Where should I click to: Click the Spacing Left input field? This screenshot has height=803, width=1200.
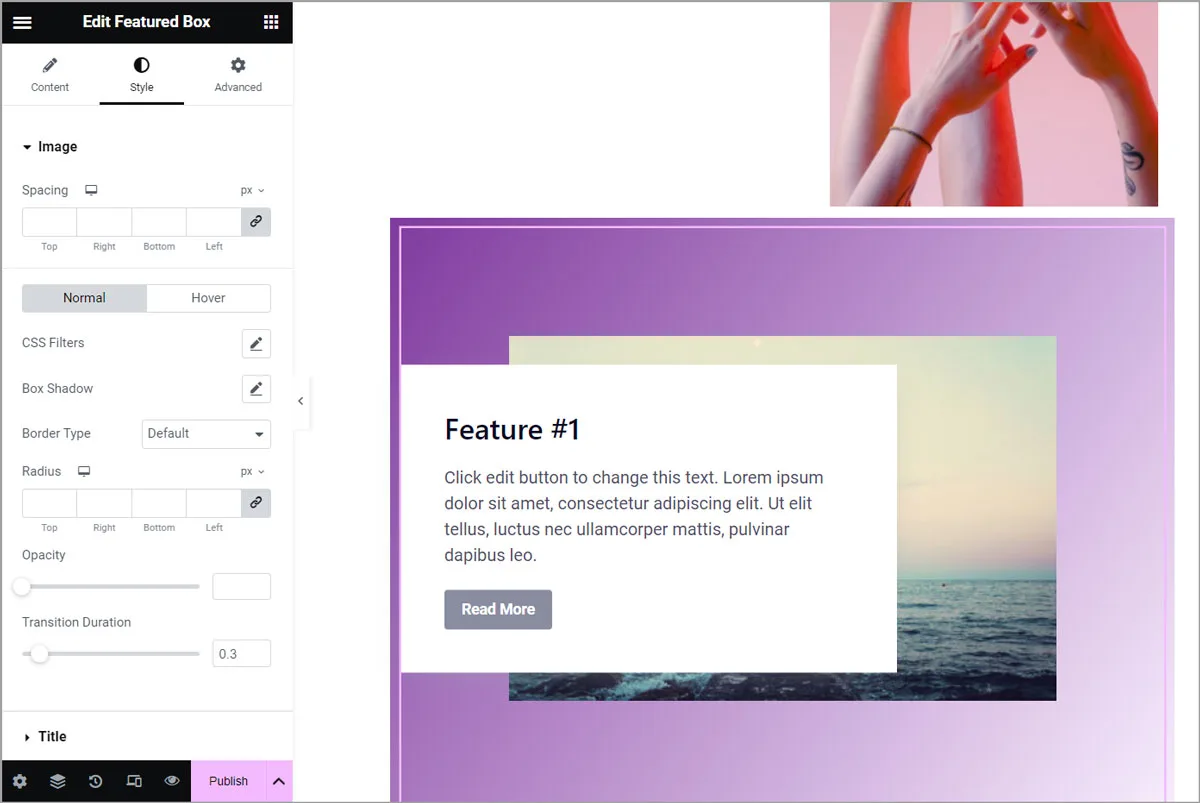click(x=214, y=222)
